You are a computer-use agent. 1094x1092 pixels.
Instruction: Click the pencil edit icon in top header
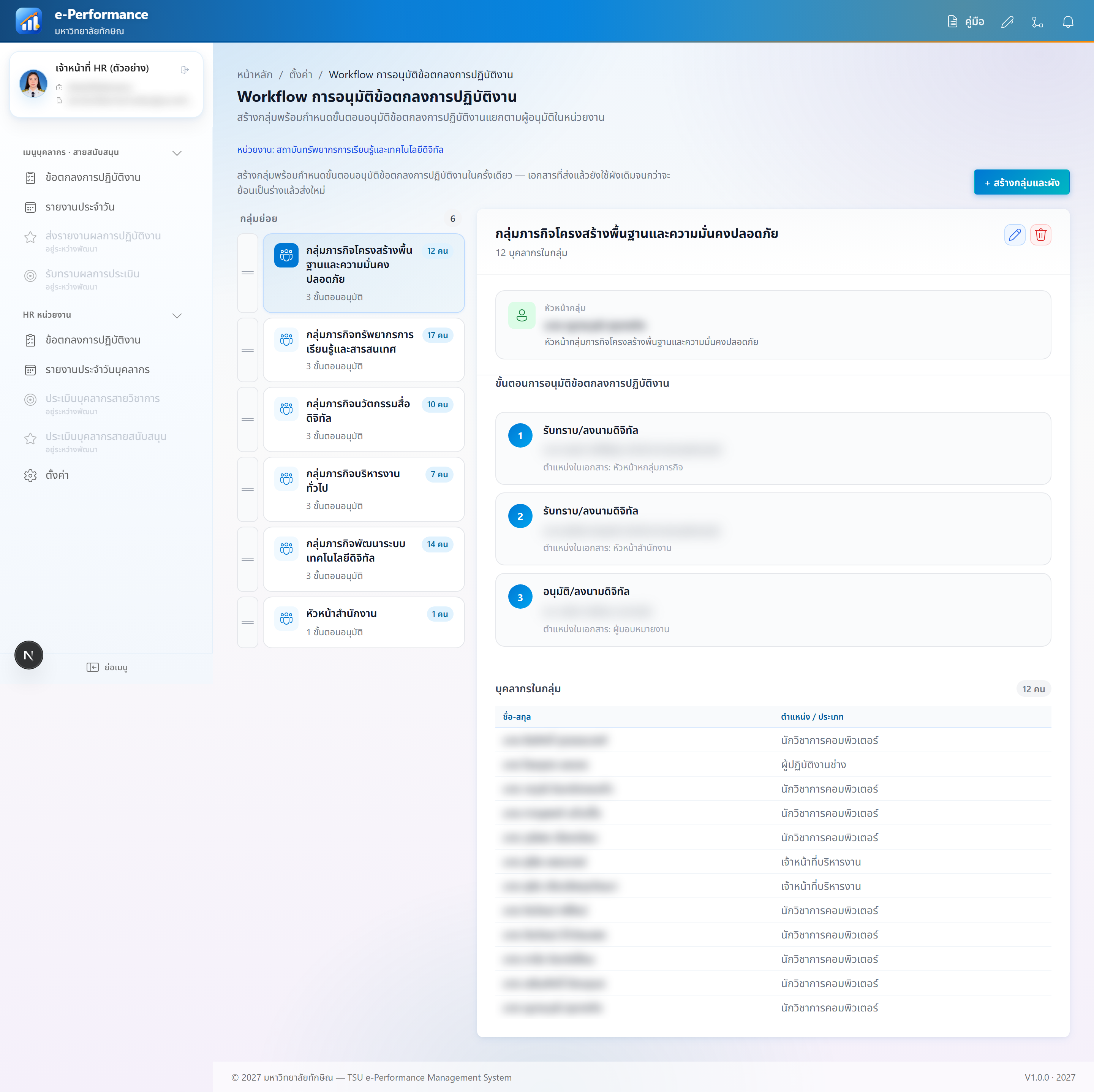point(1007,22)
